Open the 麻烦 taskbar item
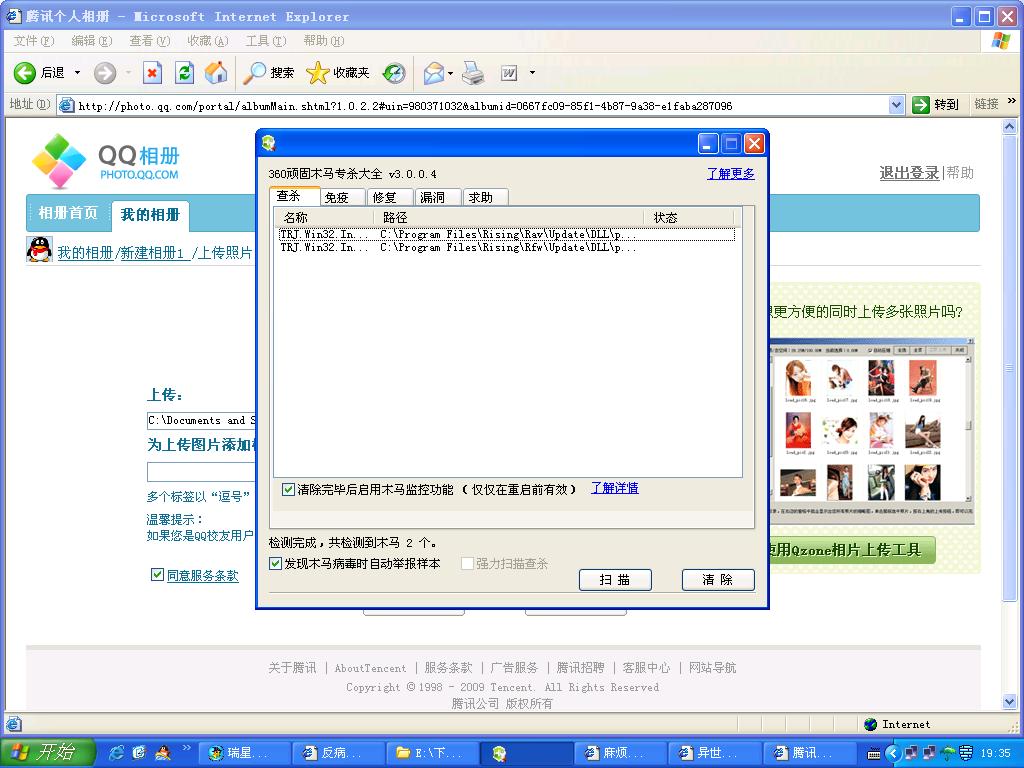This screenshot has width=1024, height=768. (622, 753)
